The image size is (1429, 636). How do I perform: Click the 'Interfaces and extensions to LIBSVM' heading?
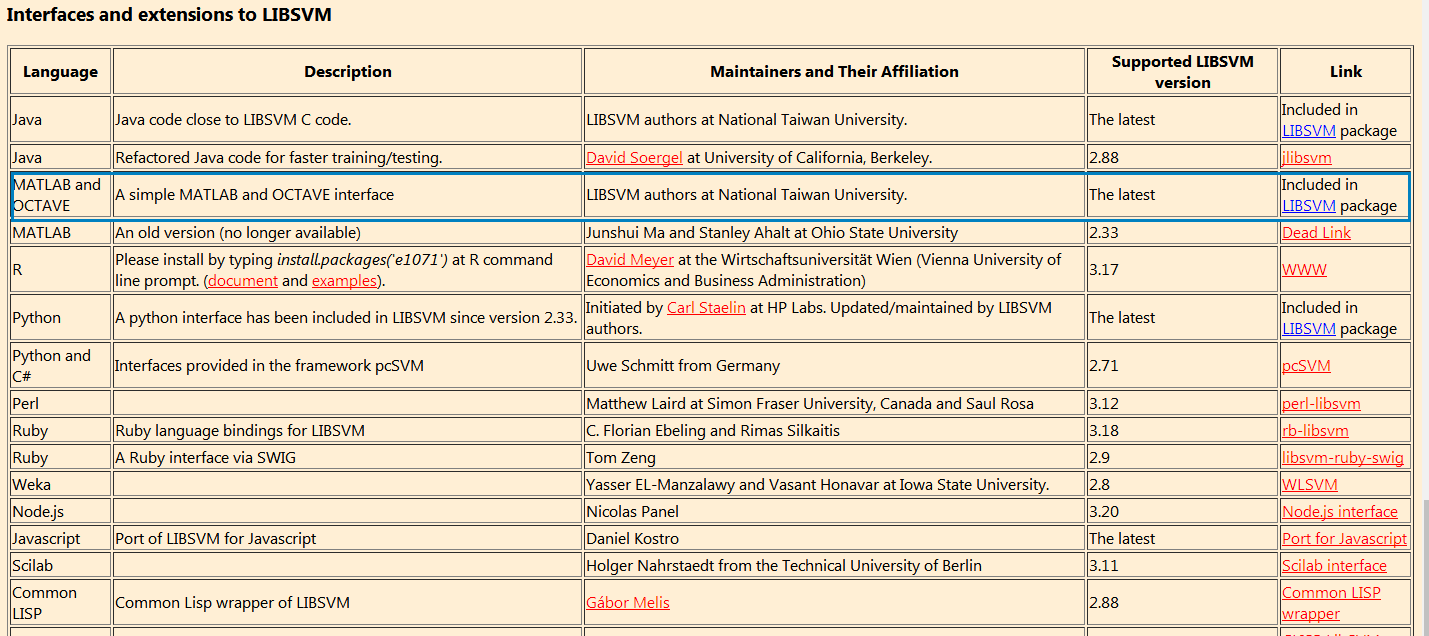pyautogui.click(x=169, y=15)
